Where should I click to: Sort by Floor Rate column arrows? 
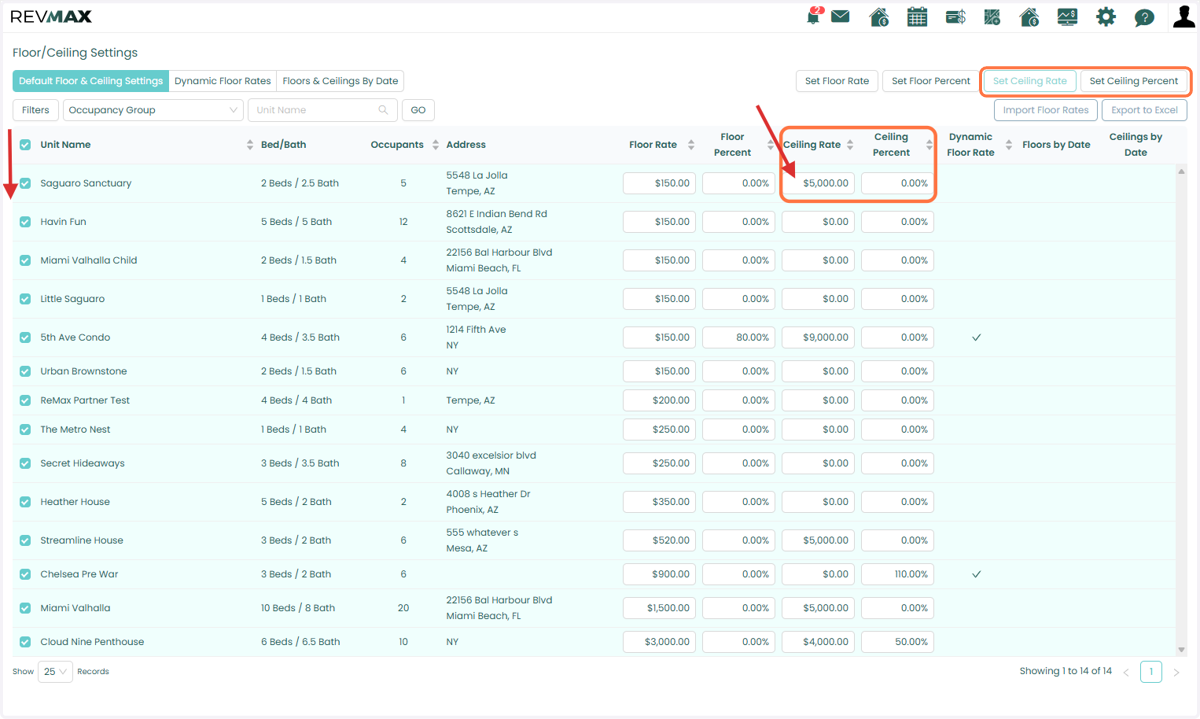691,145
